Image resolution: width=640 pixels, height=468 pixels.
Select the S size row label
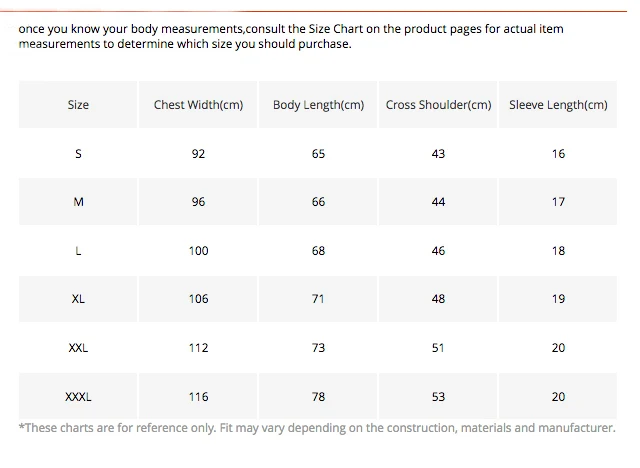click(78, 154)
